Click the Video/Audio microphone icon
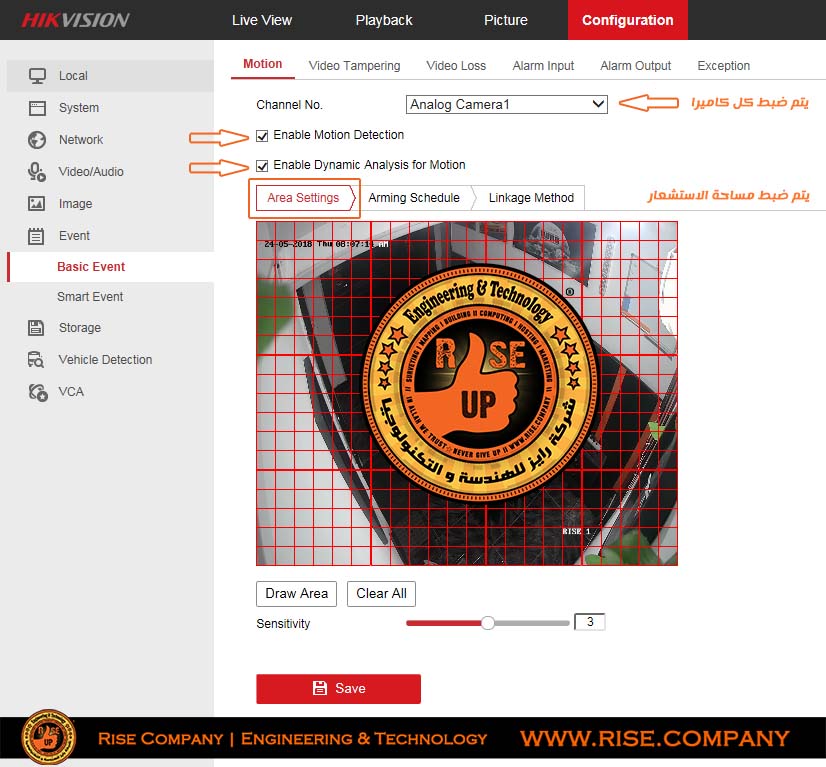 tap(37, 172)
